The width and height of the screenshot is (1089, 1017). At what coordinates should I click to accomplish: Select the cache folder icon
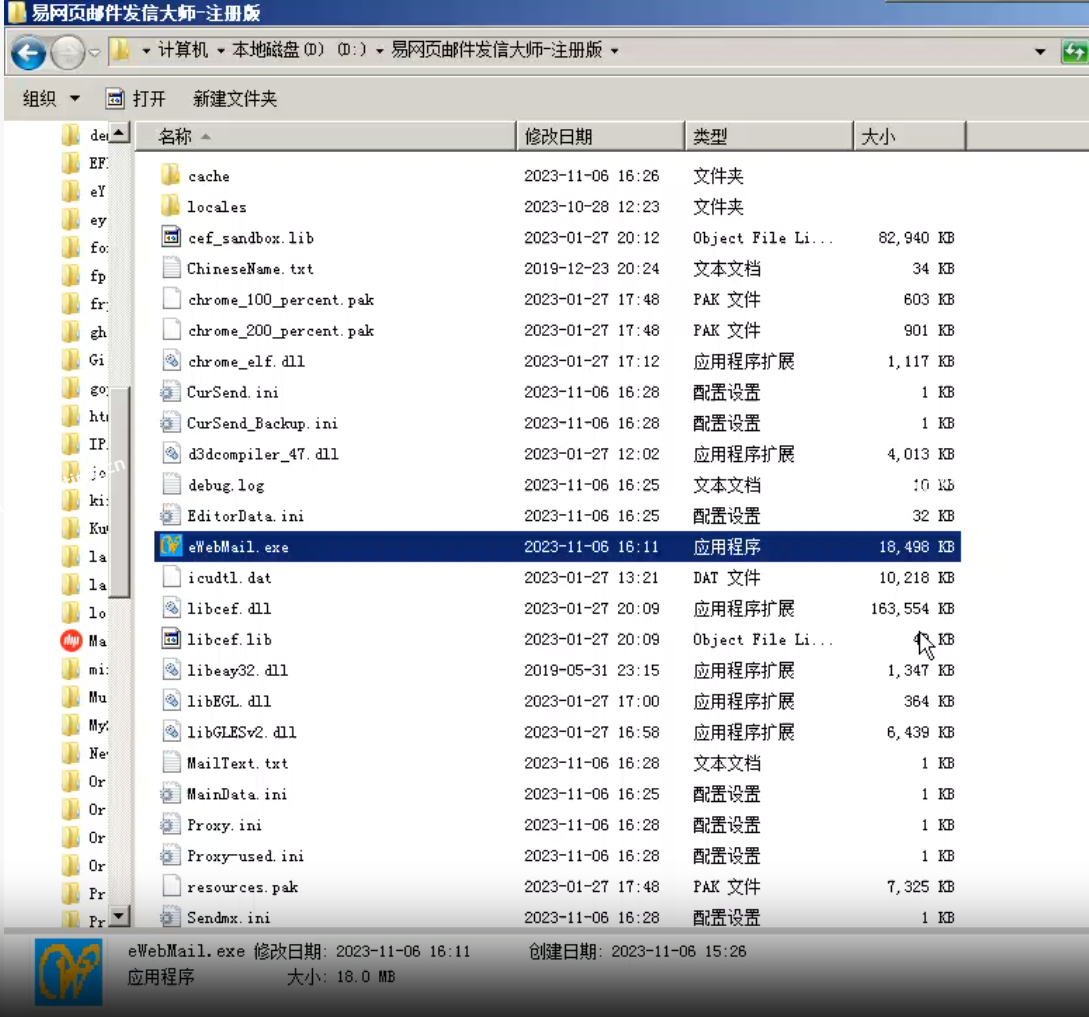[x=171, y=174]
